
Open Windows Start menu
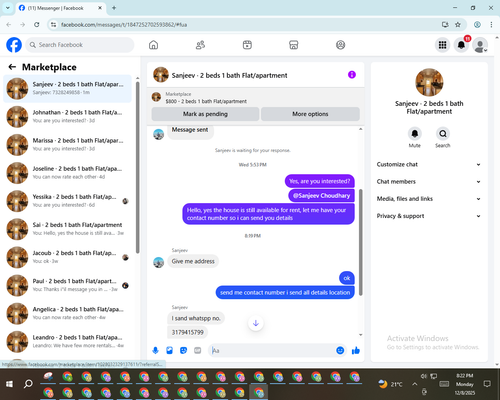(x=9, y=384)
